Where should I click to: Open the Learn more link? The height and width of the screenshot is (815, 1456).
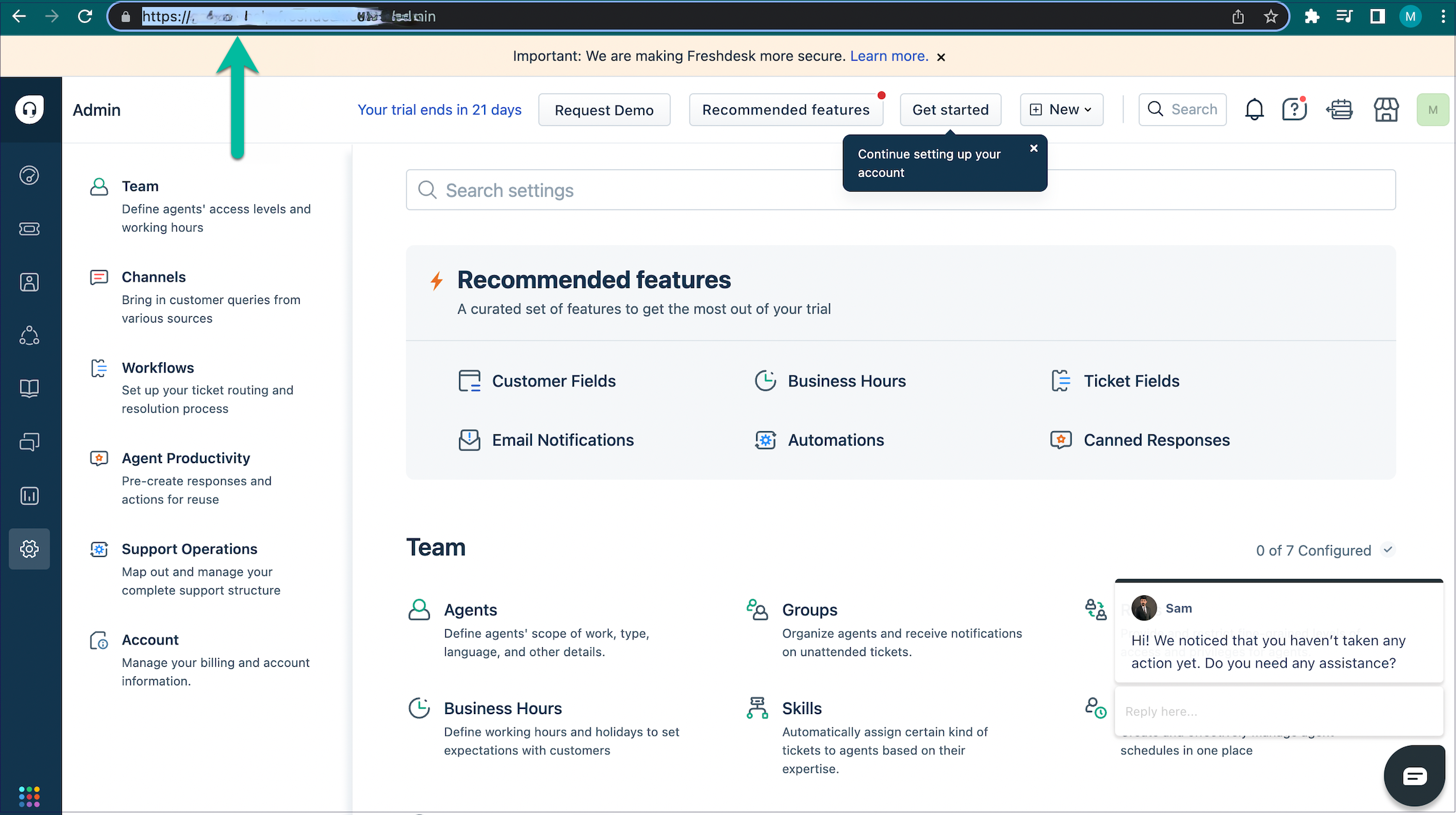(889, 56)
